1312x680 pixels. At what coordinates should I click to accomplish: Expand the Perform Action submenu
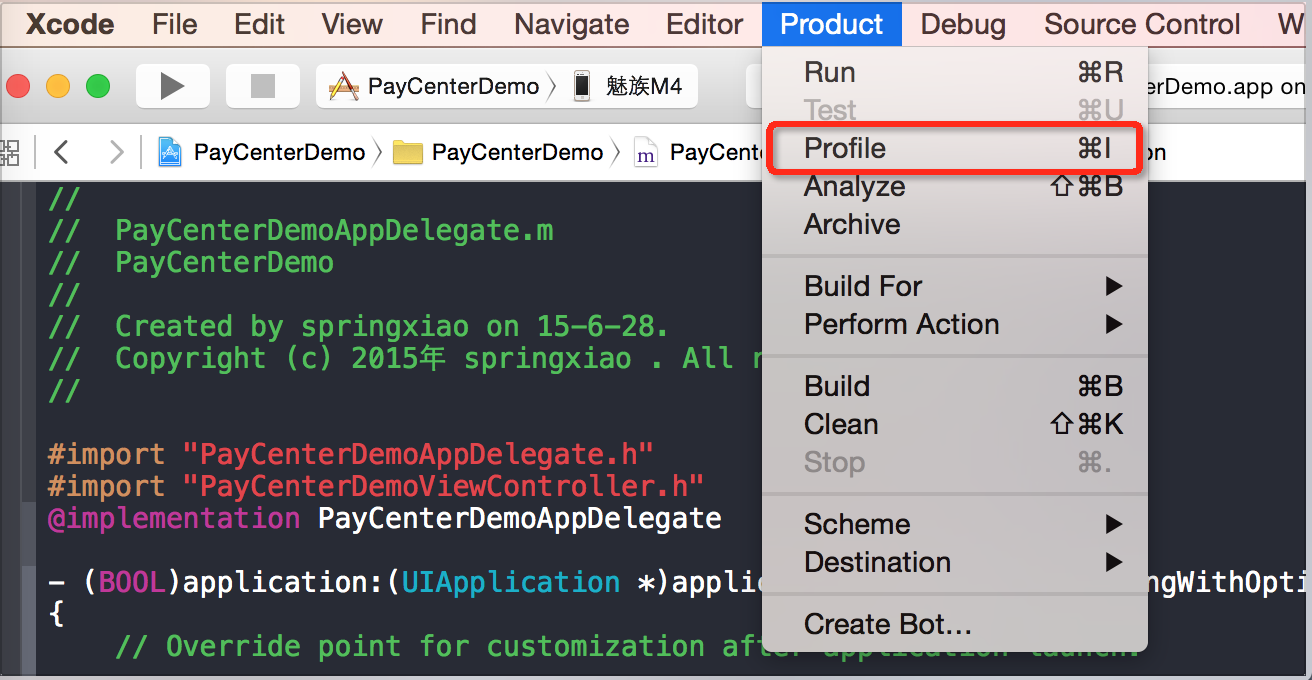click(x=955, y=324)
